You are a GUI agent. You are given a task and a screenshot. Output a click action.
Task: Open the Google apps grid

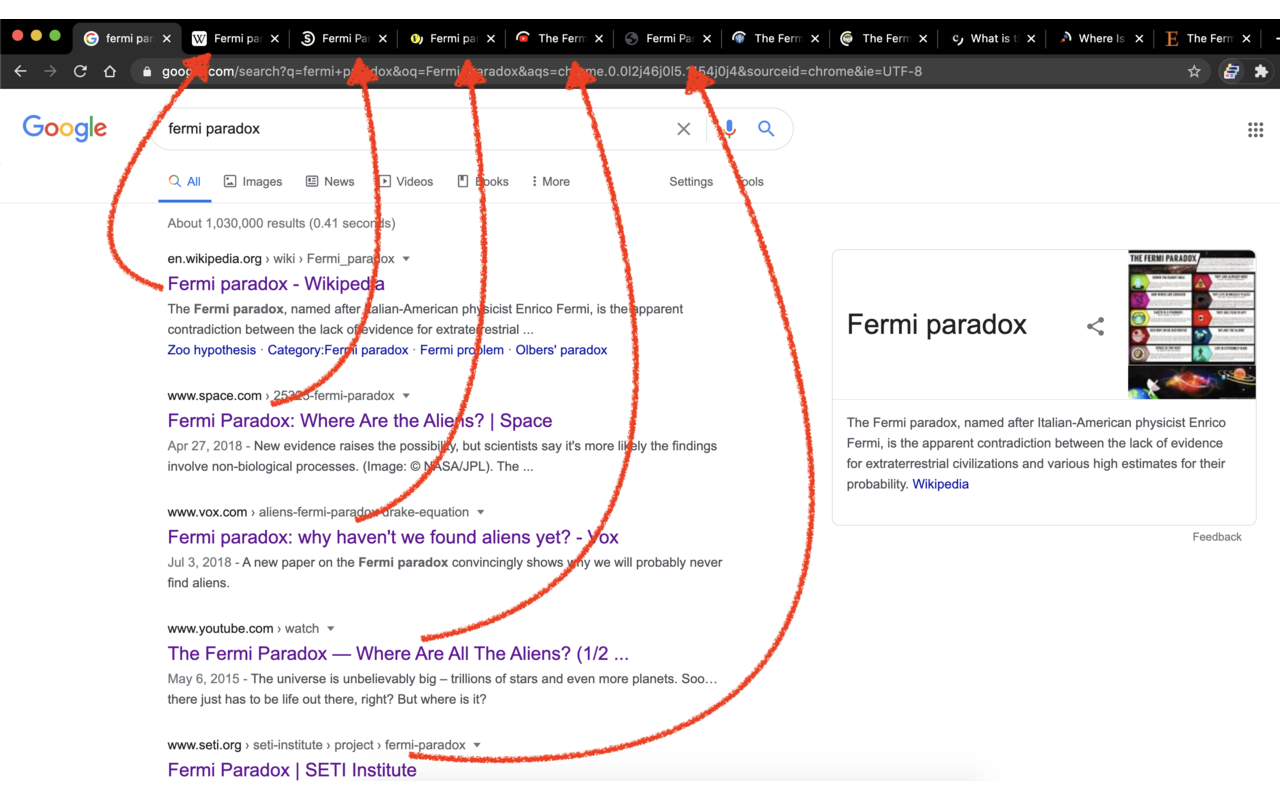(x=1255, y=129)
